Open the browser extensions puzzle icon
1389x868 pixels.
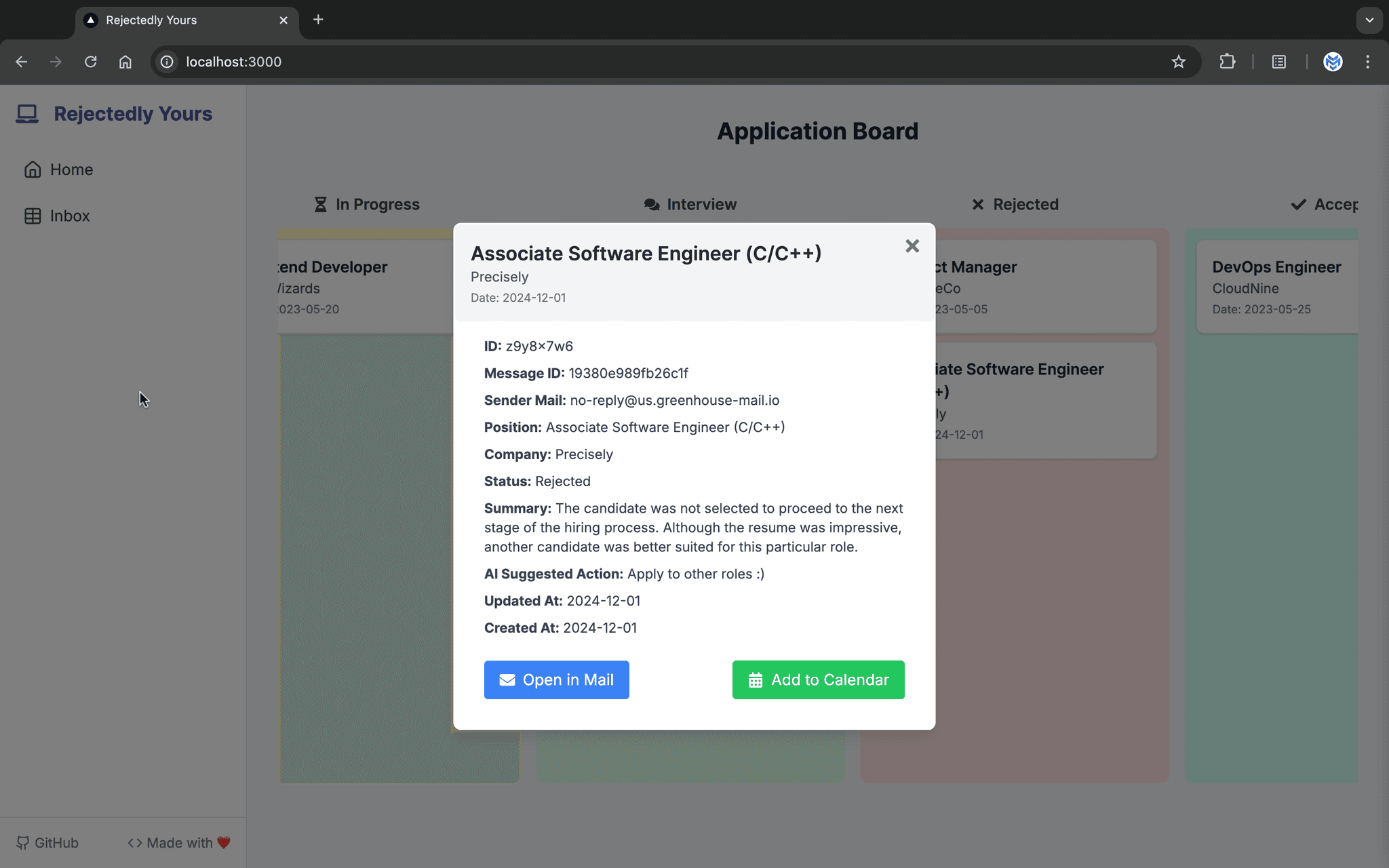coord(1227,62)
